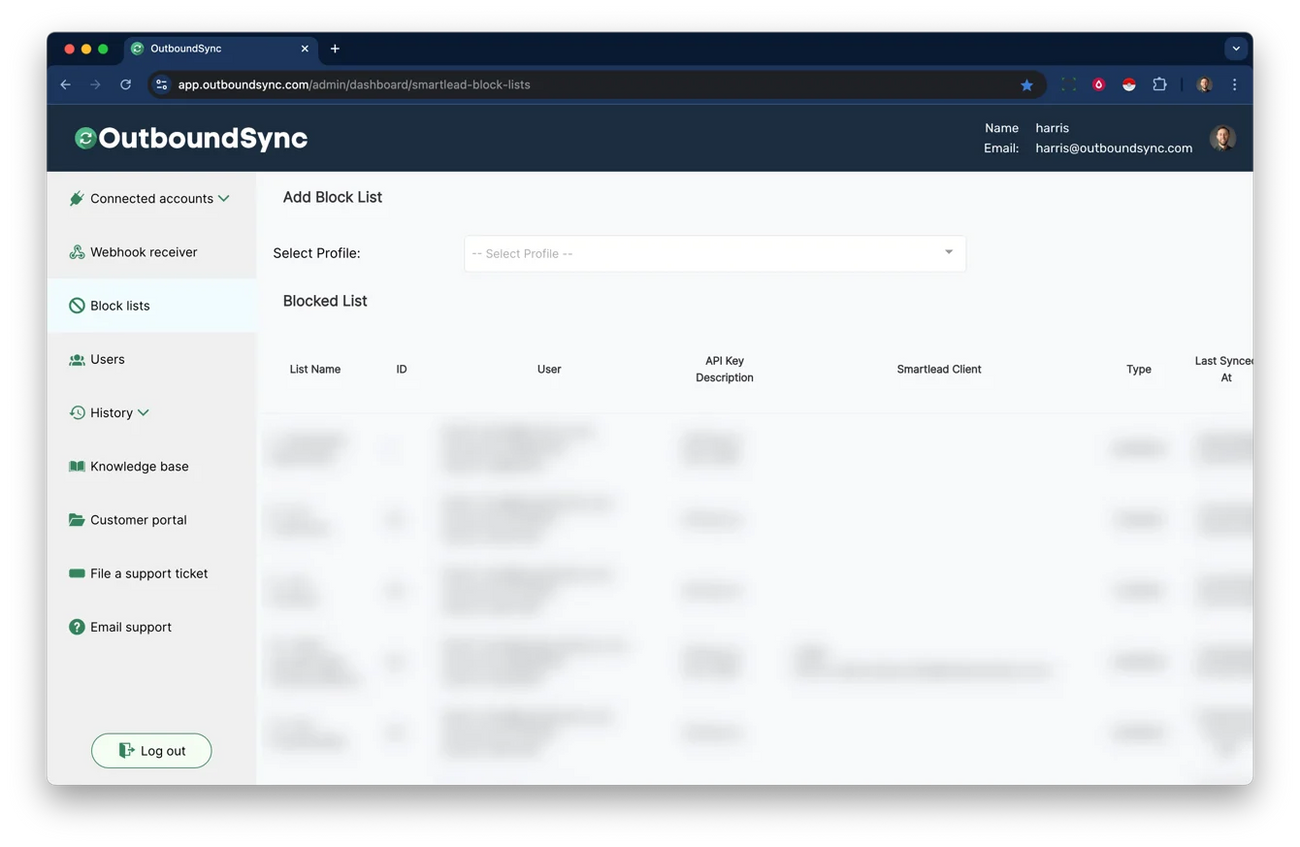Click the user avatar in the top right
Screen dimensions: 1300x847
click(1222, 137)
